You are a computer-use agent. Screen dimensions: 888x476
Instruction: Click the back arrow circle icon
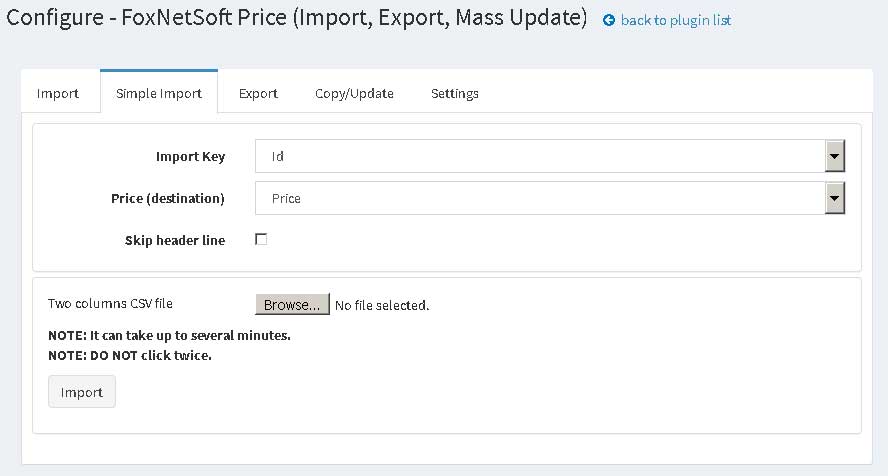pyautogui.click(x=609, y=20)
